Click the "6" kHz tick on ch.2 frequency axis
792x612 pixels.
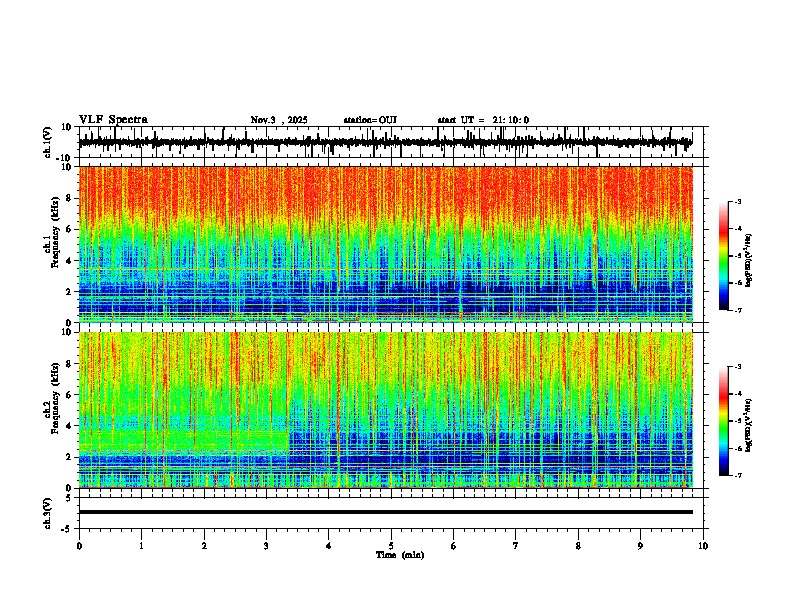point(69,395)
